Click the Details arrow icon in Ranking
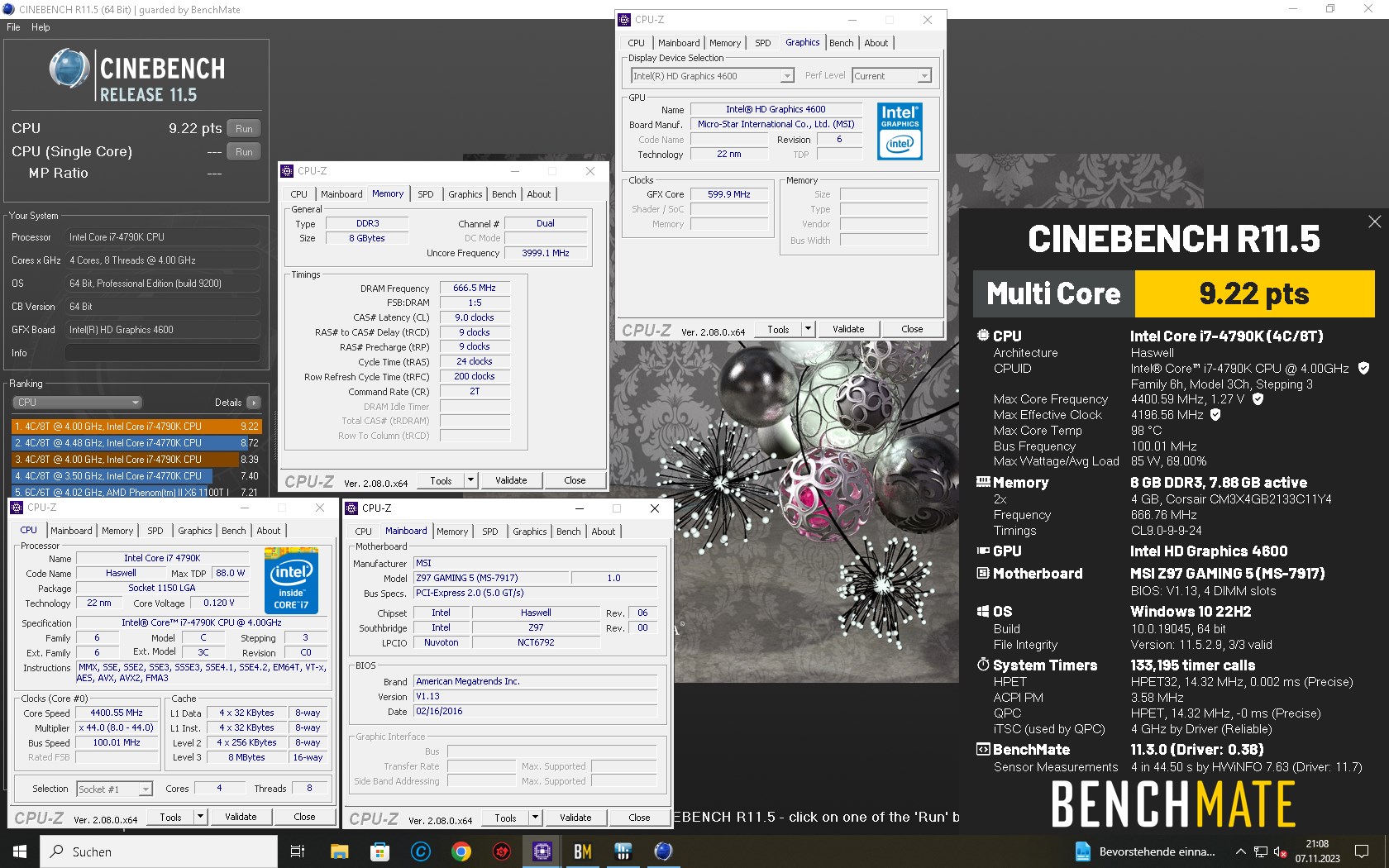1389x868 pixels. (253, 403)
